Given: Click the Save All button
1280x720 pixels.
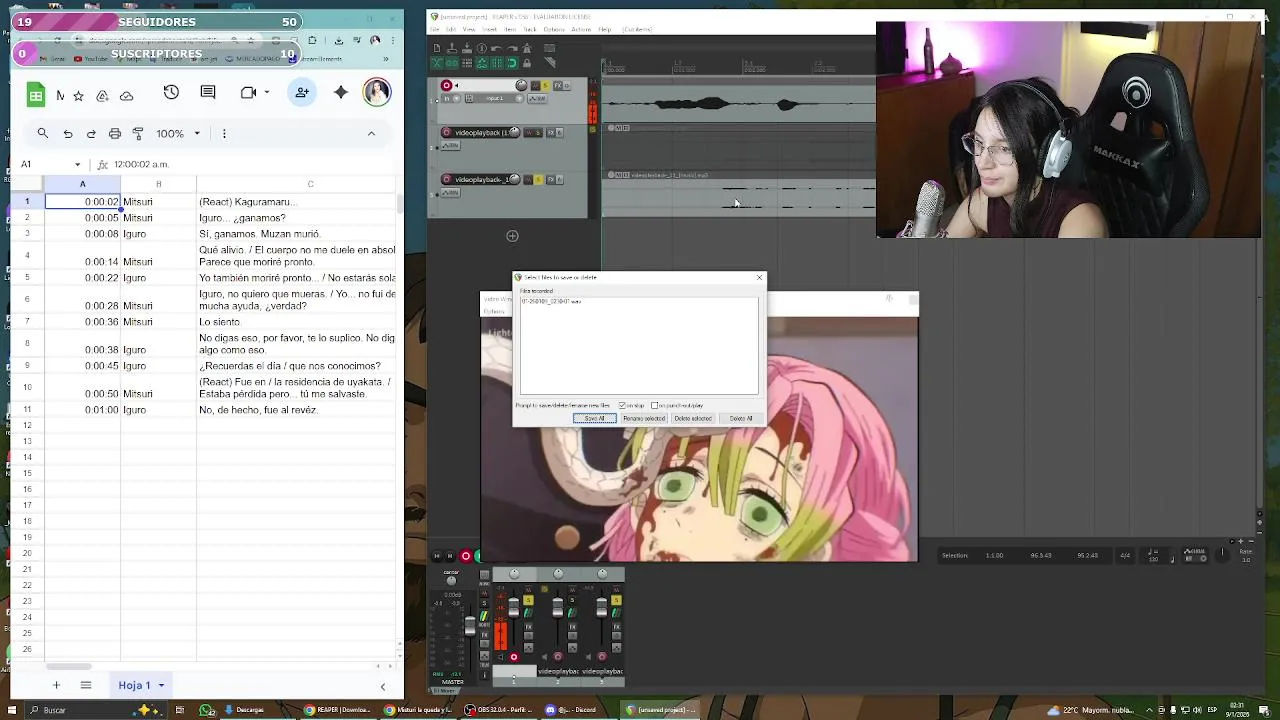Looking at the screenshot, I should (594, 418).
